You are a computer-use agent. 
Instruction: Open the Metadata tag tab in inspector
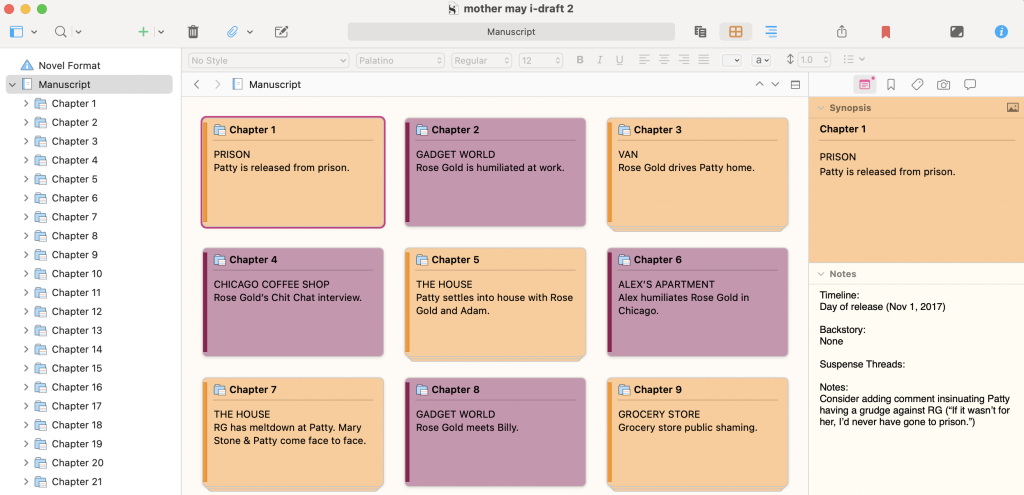(917, 84)
